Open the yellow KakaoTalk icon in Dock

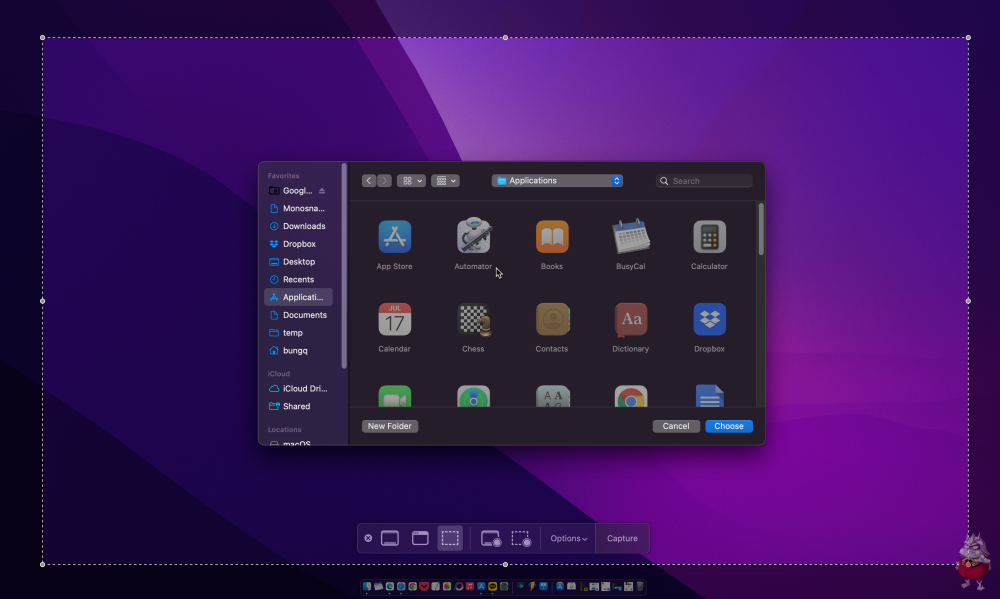coord(492,586)
